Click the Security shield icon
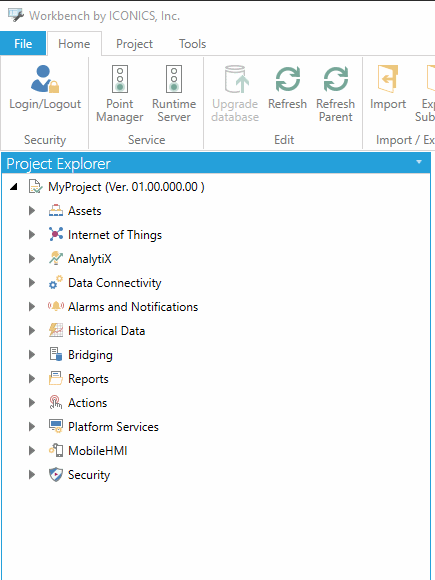Viewport: 435px width, 580px height. (56, 475)
